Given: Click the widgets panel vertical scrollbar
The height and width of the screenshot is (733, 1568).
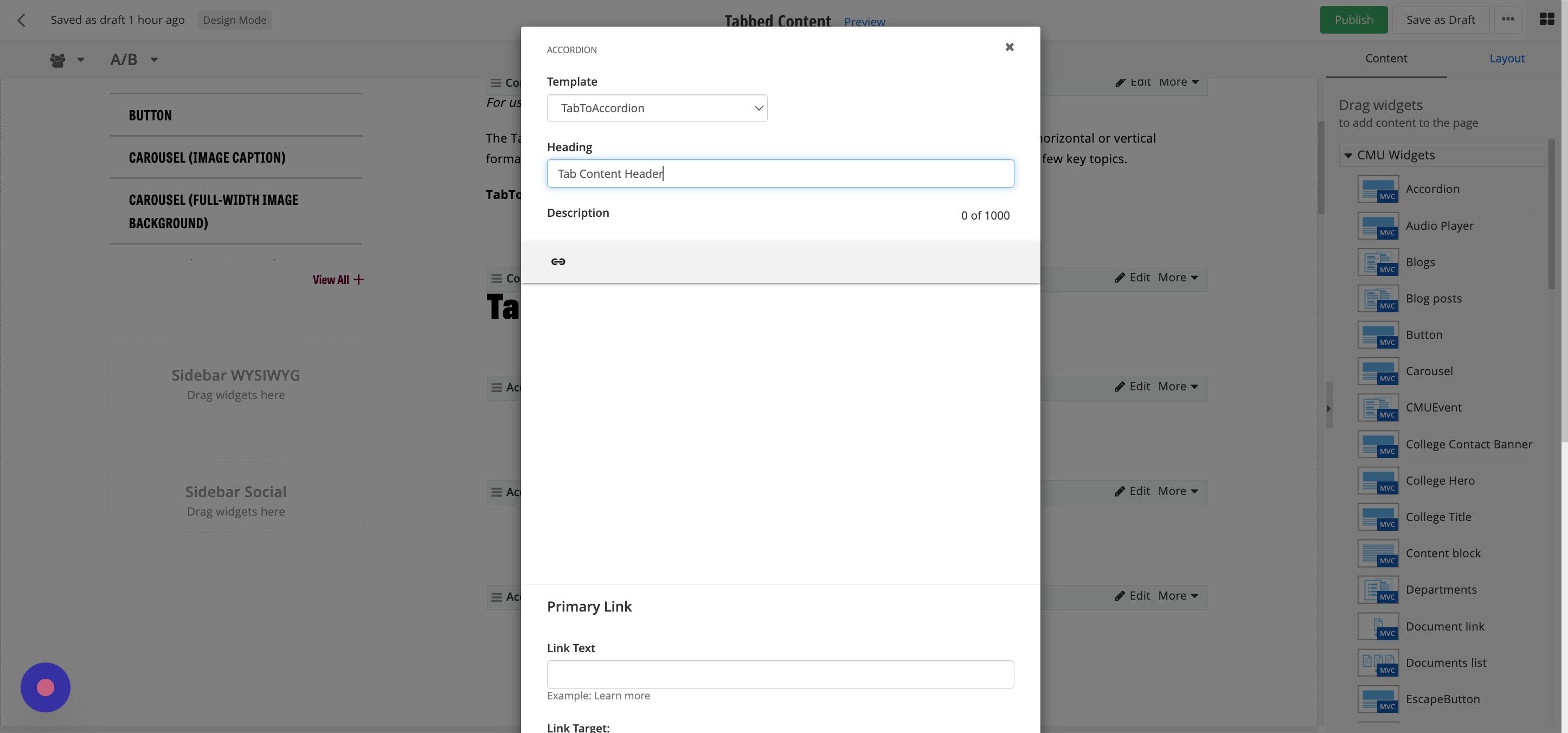Looking at the screenshot, I should 1552,214.
